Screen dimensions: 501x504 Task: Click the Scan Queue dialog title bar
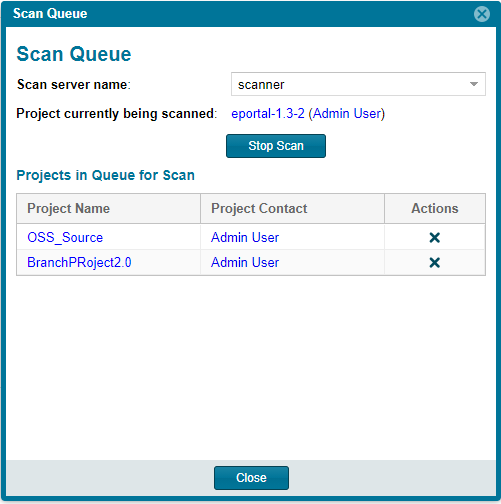(240, 14)
